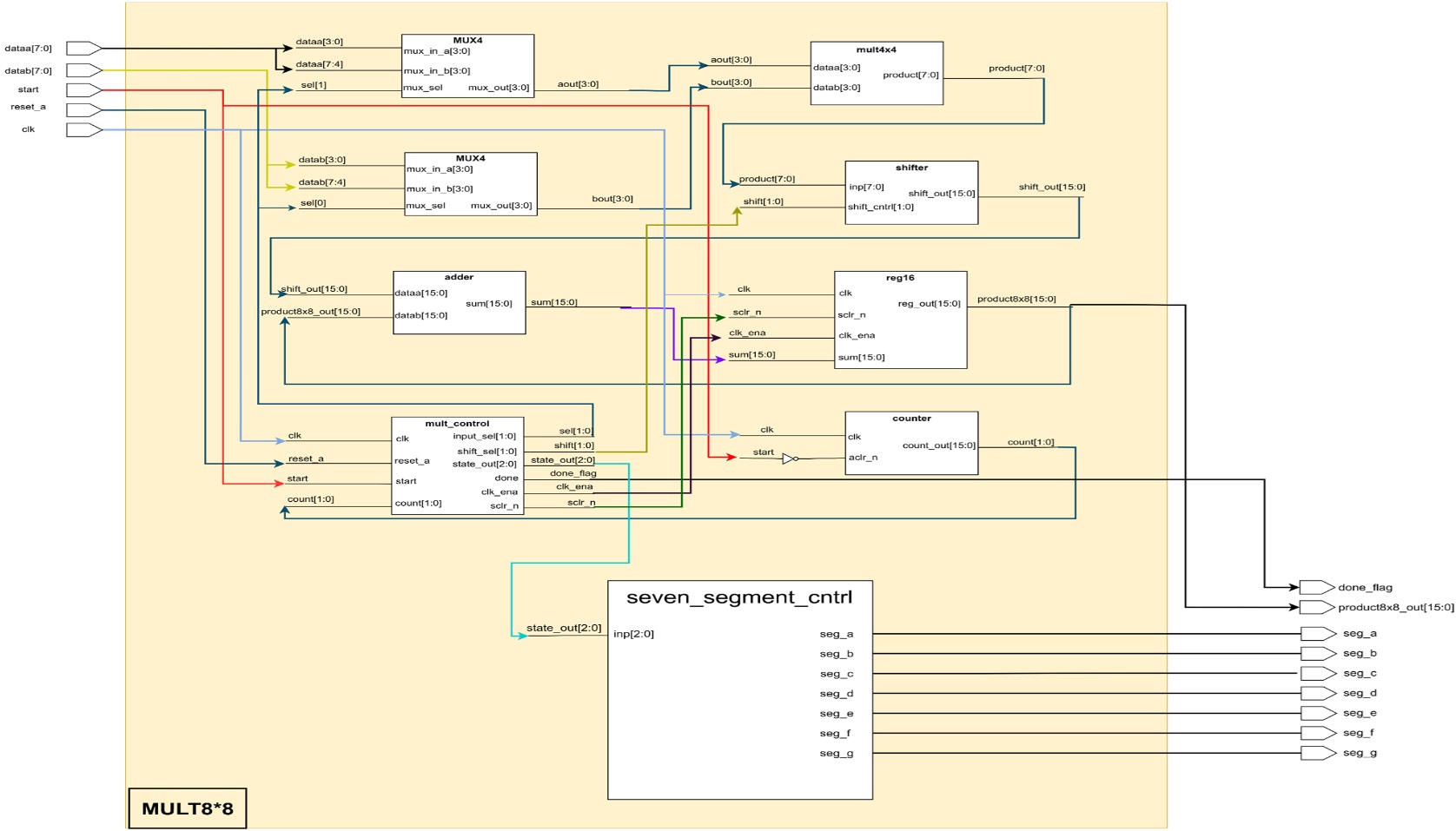Select the aout[3:0] label at mult4x4 input
The height and width of the screenshot is (831, 1456).
pos(731,60)
